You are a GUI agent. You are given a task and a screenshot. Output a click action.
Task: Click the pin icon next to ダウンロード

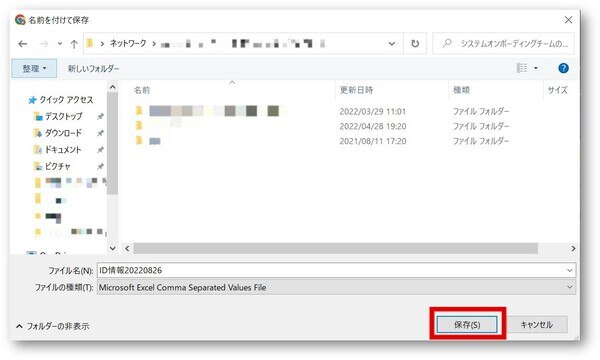tap(100, 133)
